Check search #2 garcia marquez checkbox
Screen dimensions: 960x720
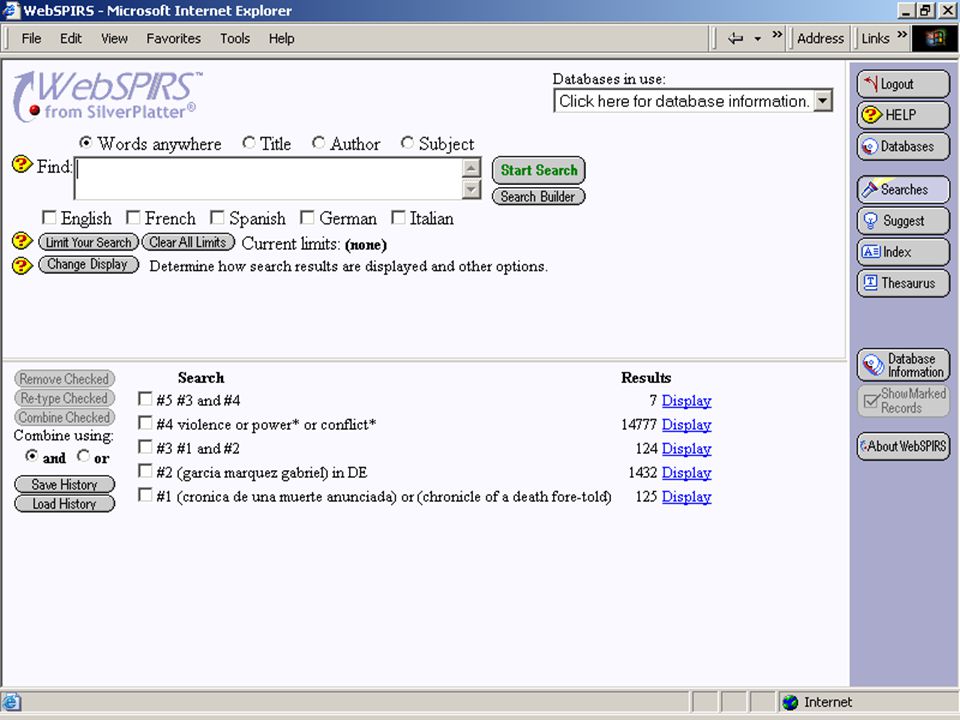pos(145,471)
